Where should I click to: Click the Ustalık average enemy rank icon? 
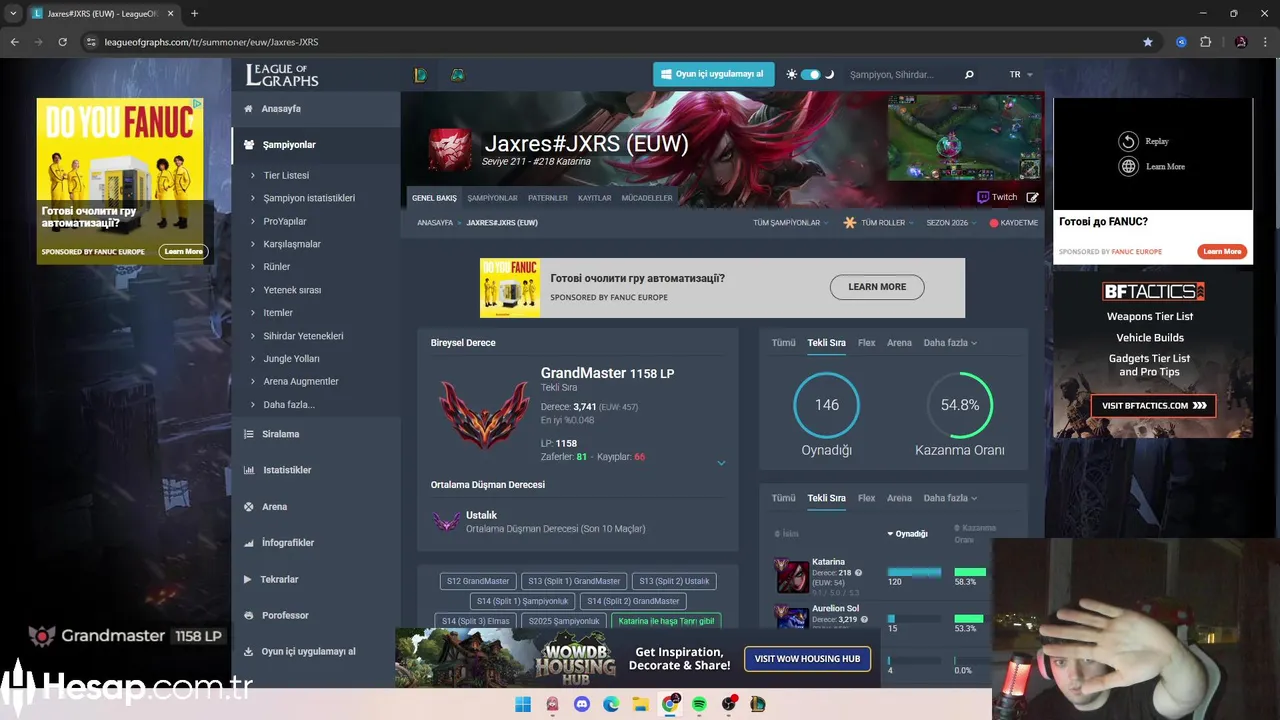(446, 521)
